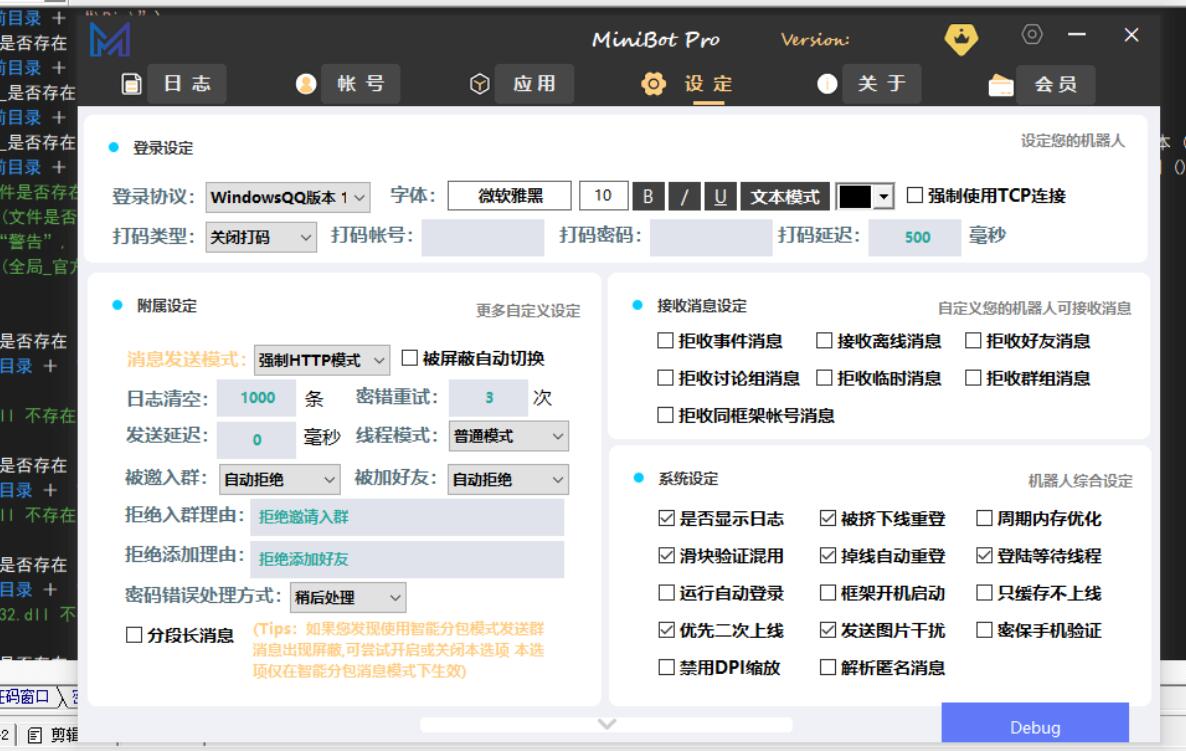Open the 关于 tab
The image size is (1186, 751).
tap(882, 83)
